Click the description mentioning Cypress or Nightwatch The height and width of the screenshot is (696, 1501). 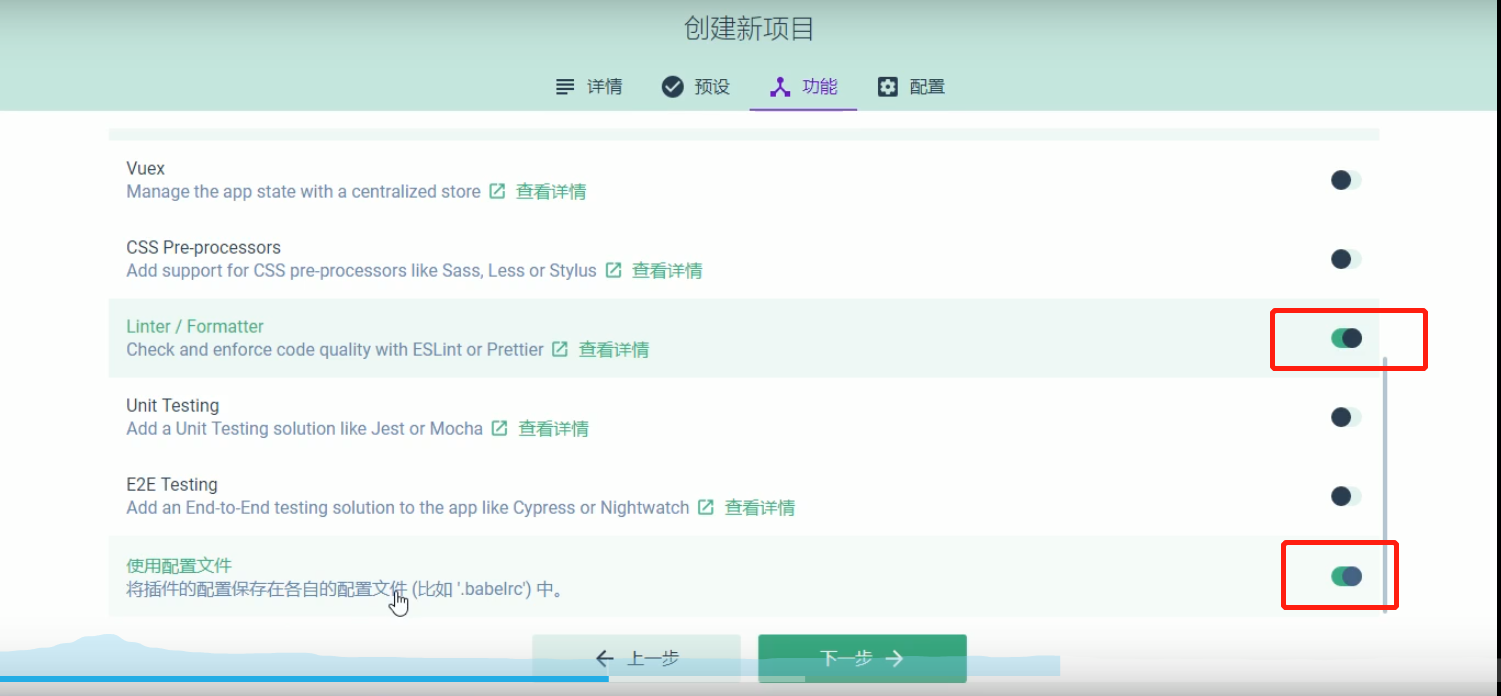[x=408, y=508]
